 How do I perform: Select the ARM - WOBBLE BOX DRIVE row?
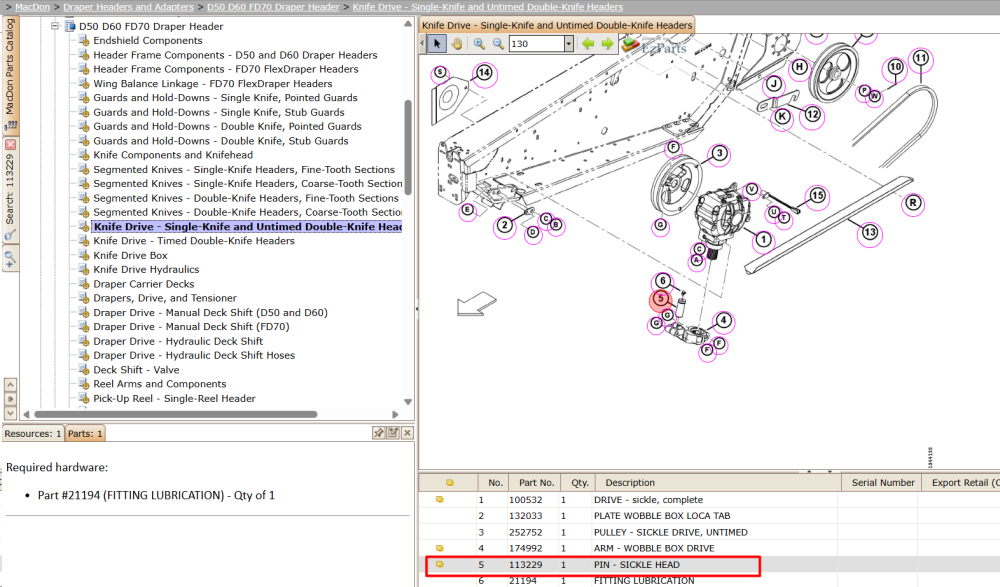pyautogui.click(x=708, y=548)
